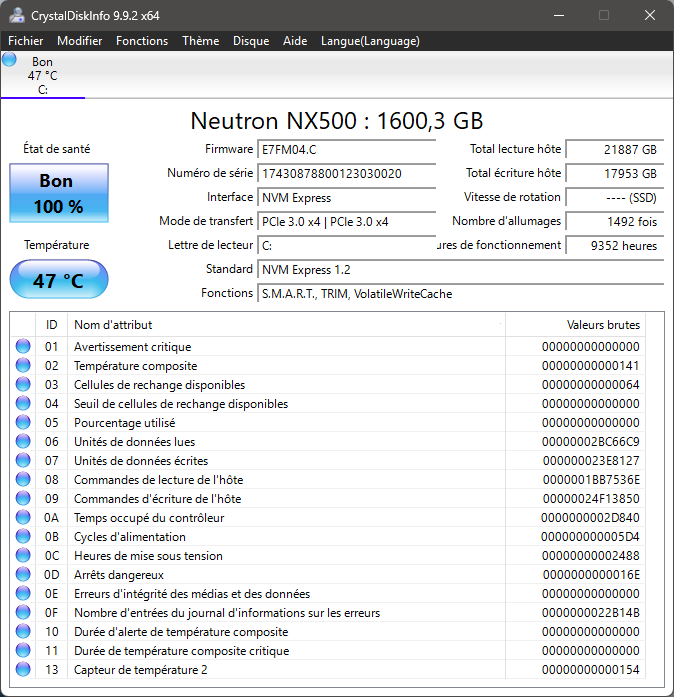Click status icon for Commandes de lecture de l'hôte
The image size is (674, 697).
[x=23, y=479]
